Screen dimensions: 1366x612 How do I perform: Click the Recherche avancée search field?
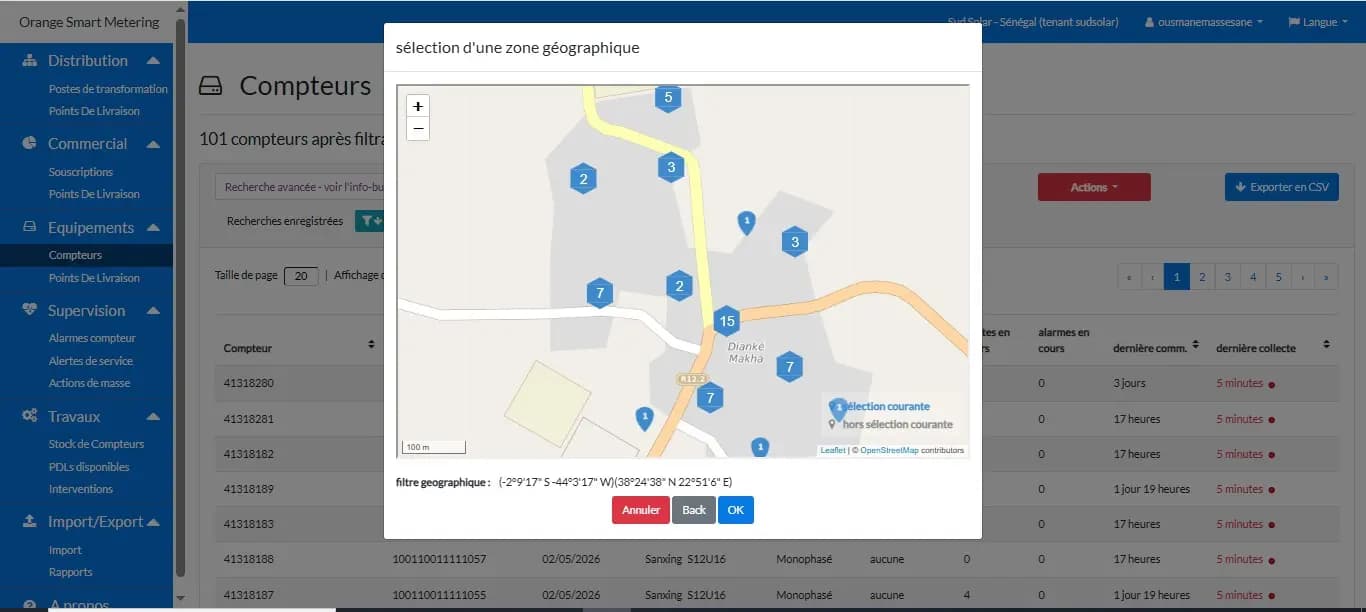[302, 187]
